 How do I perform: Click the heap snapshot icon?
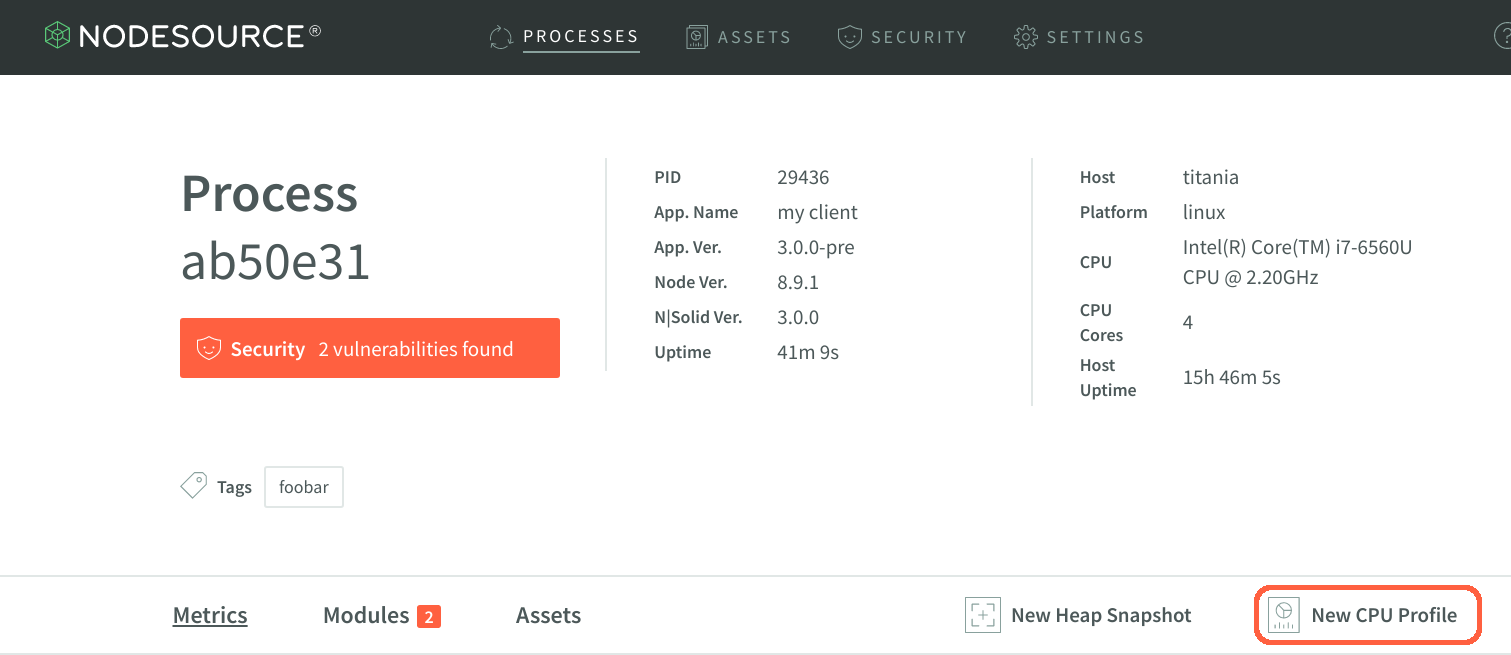[982, 615]
